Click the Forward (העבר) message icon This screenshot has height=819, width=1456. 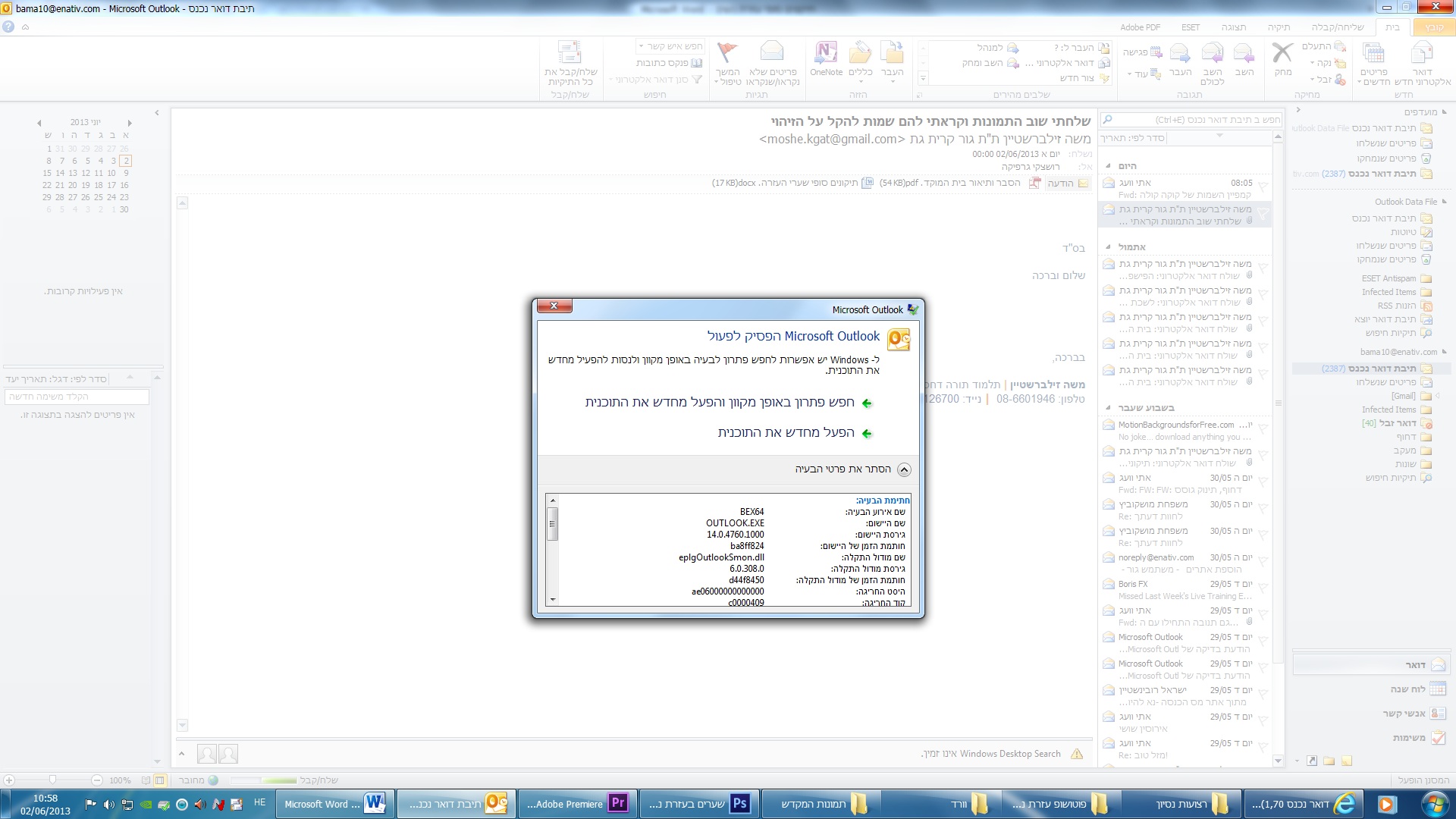1180,54
